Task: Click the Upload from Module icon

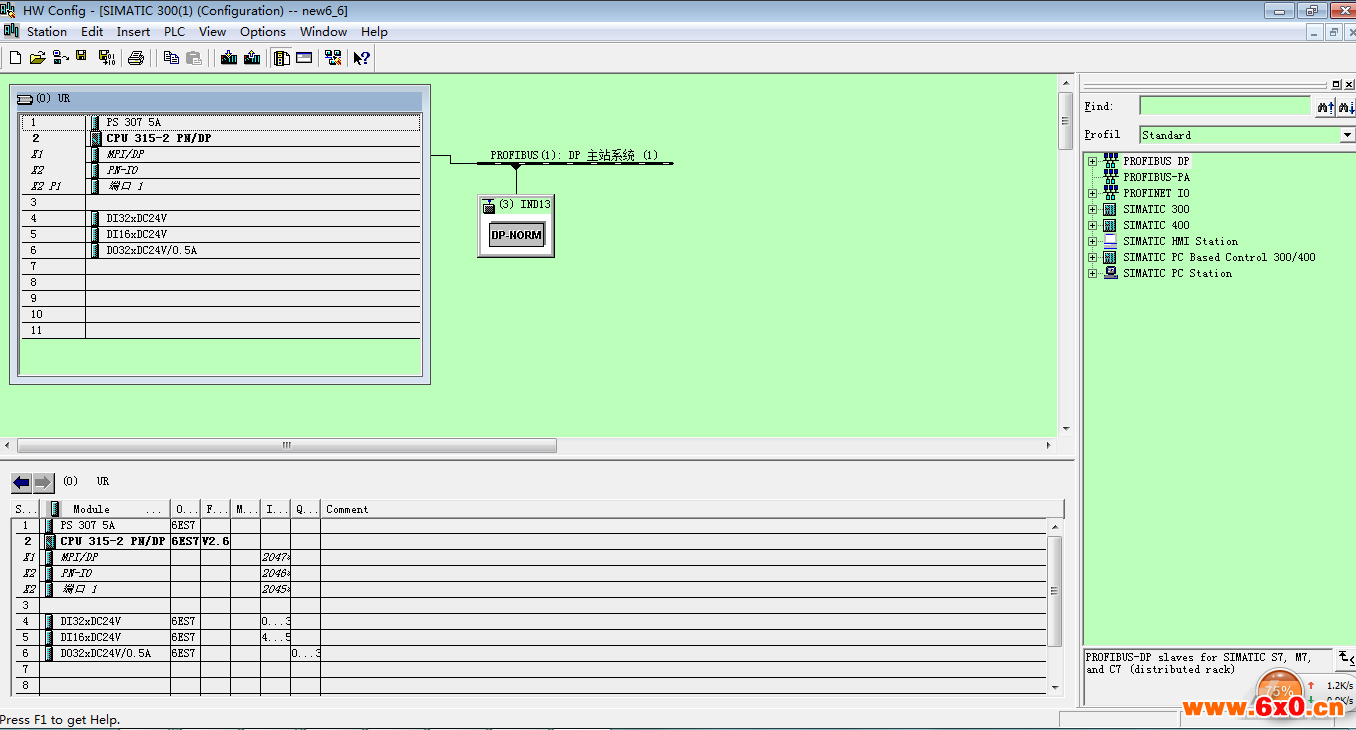Action: coord(252,58)
